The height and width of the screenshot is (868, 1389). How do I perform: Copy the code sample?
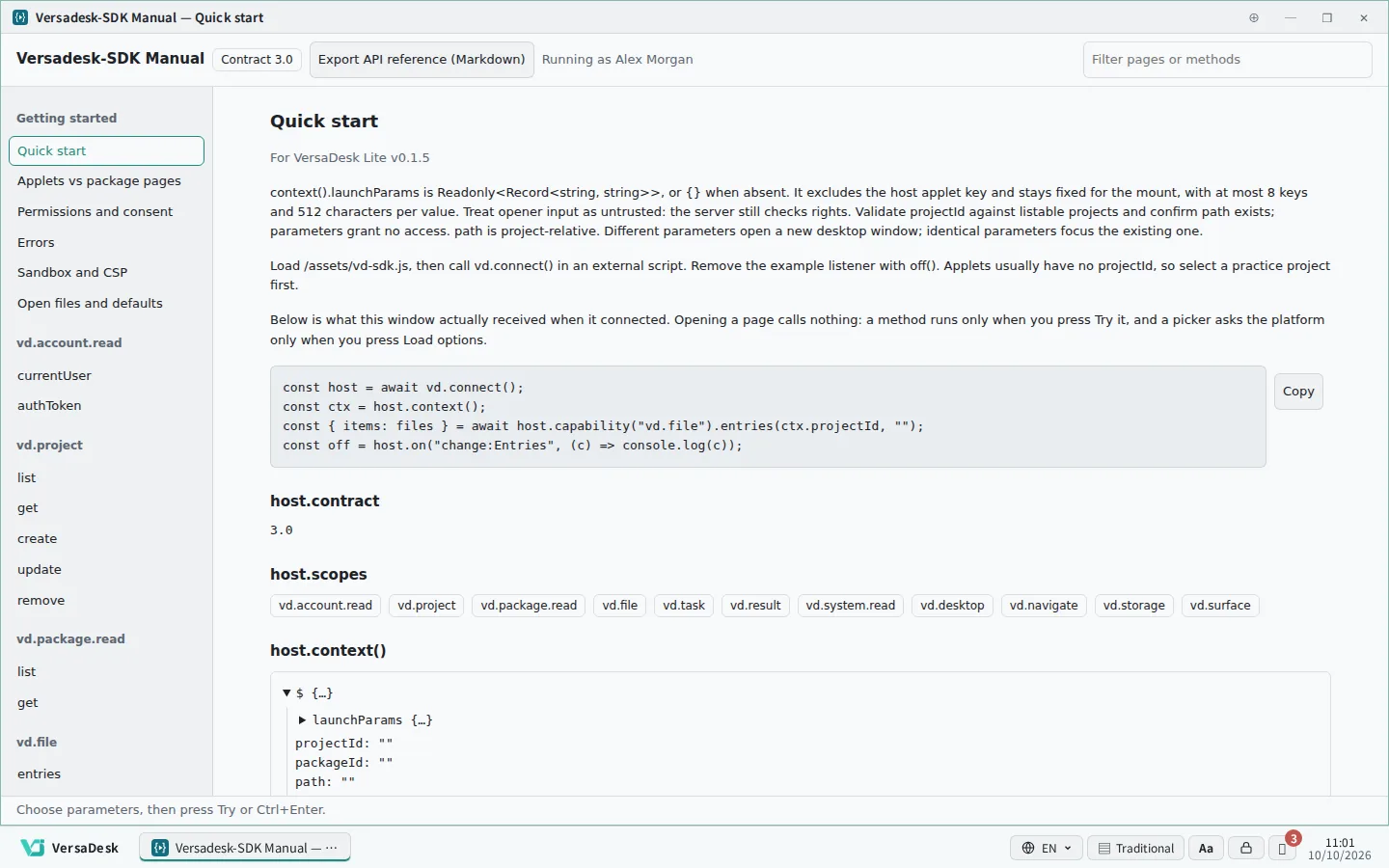point(1298,392)
